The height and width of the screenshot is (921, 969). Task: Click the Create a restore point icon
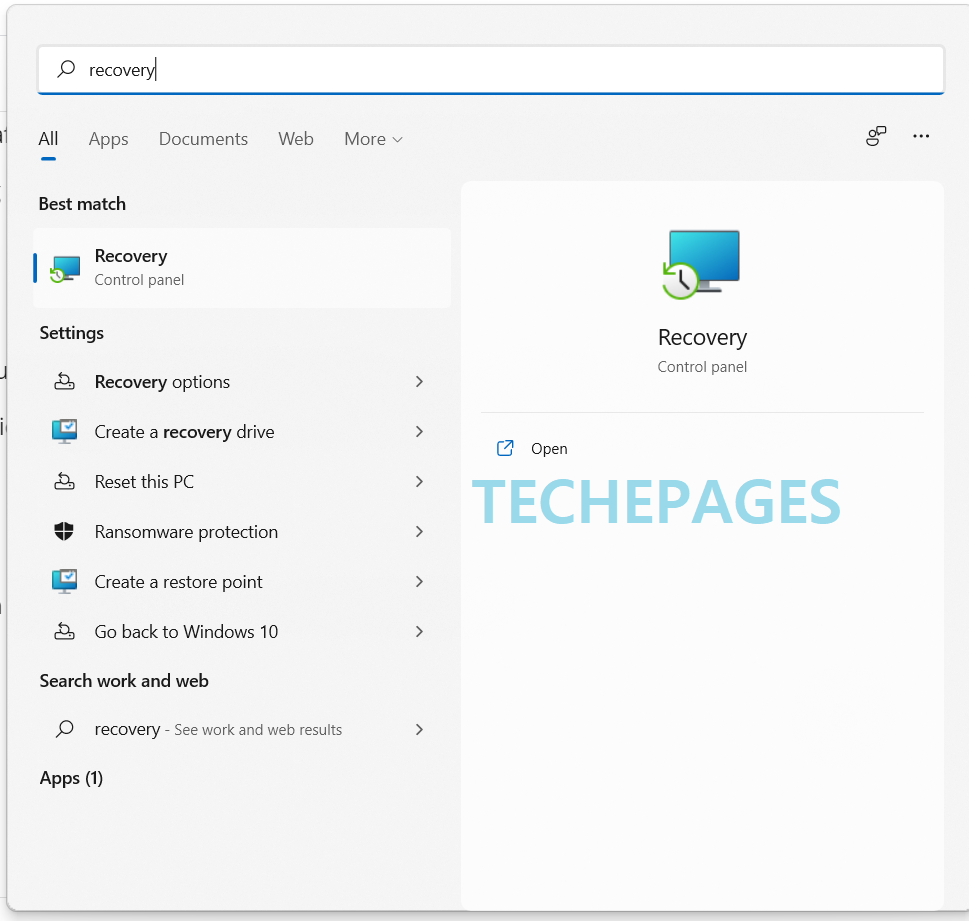(64, 582)
